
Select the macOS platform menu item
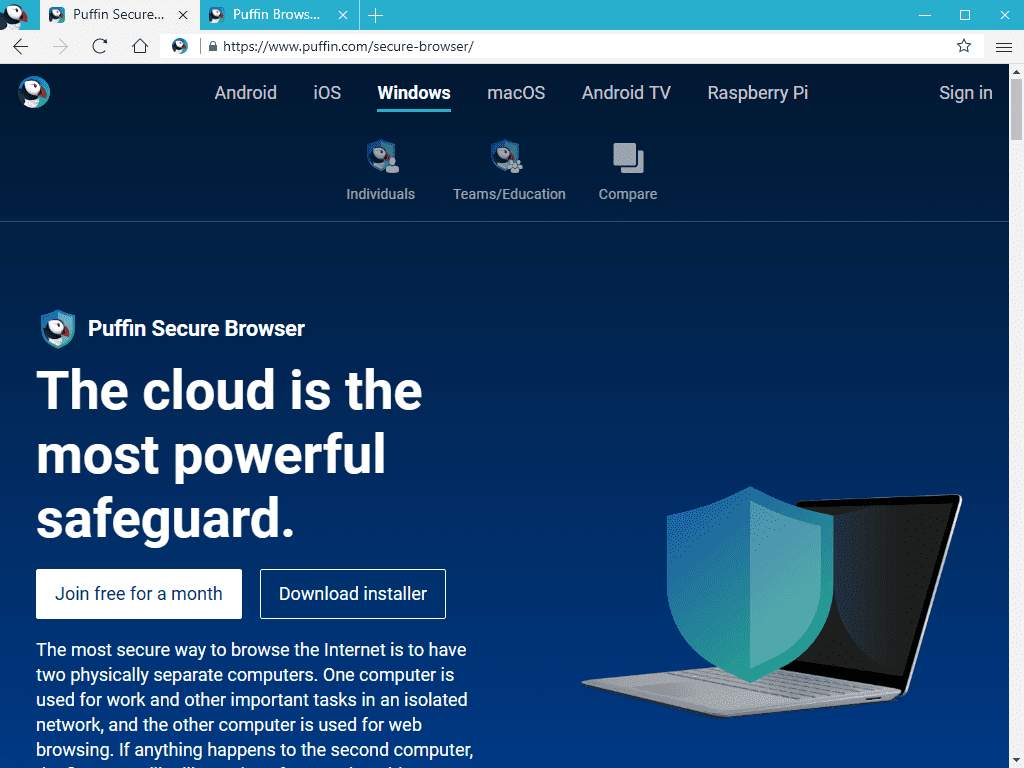click(x=516, y=93)
